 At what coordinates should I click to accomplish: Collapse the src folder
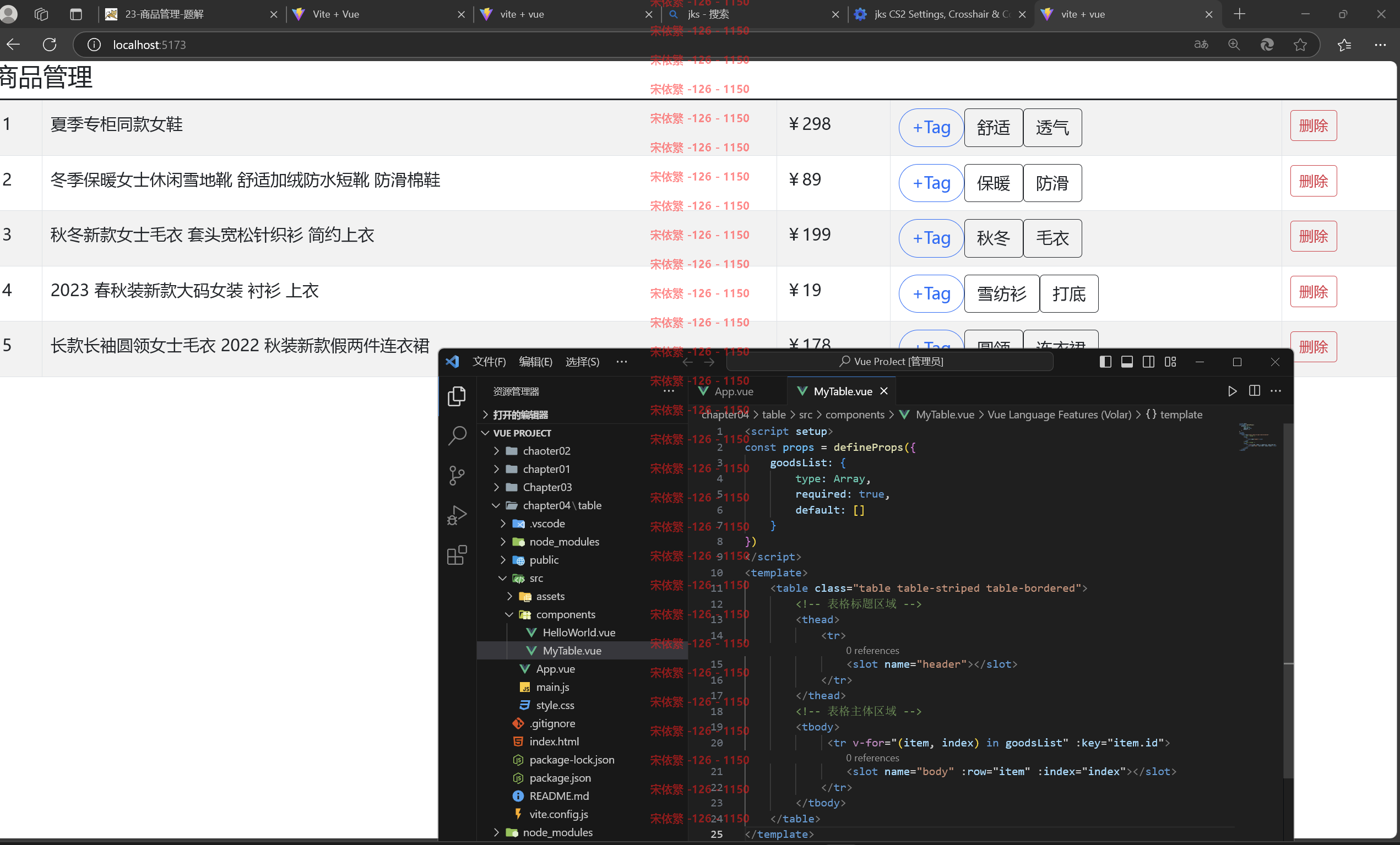(503, 578)
